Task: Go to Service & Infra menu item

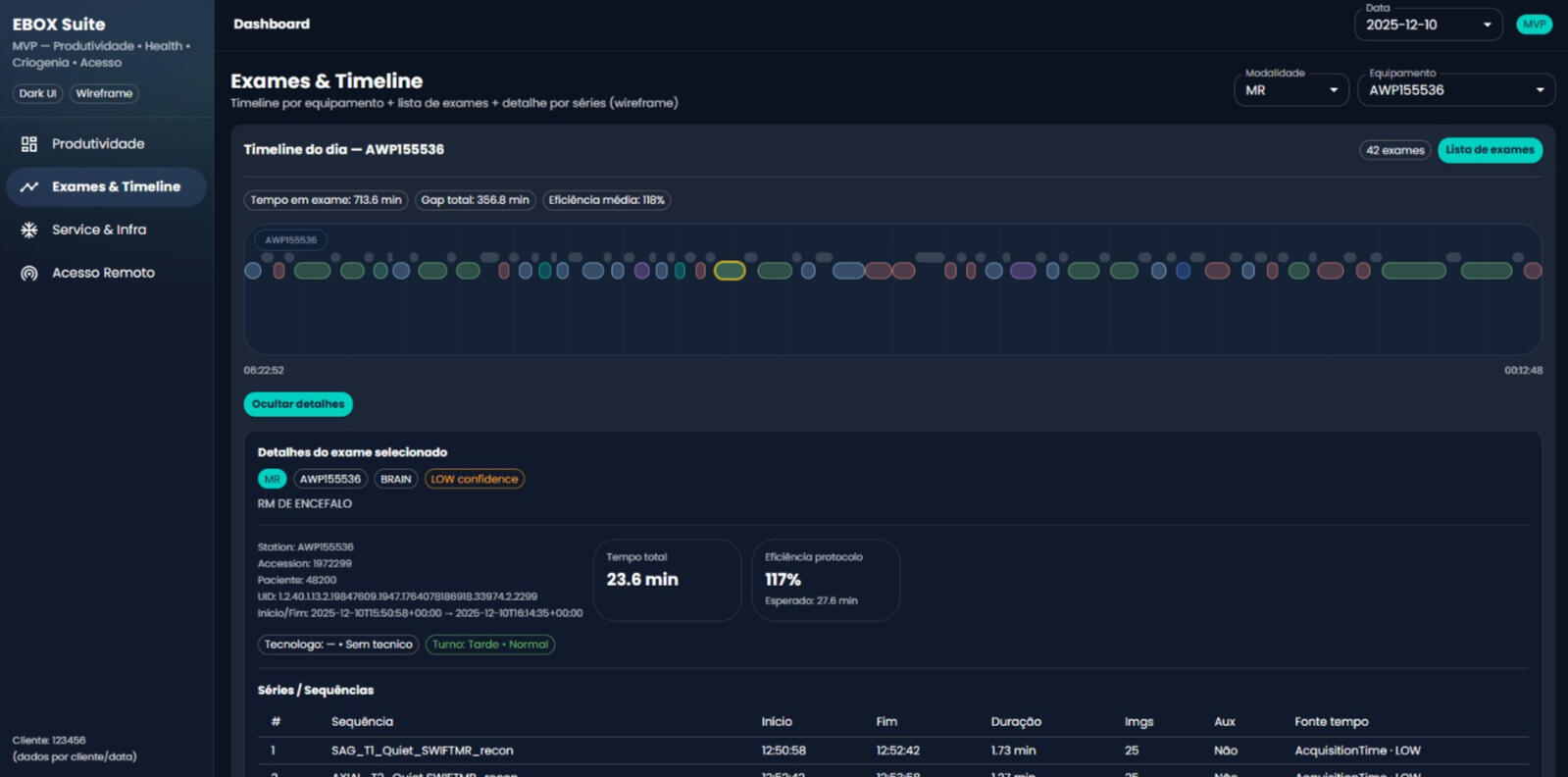Action: tap(99, 230)
